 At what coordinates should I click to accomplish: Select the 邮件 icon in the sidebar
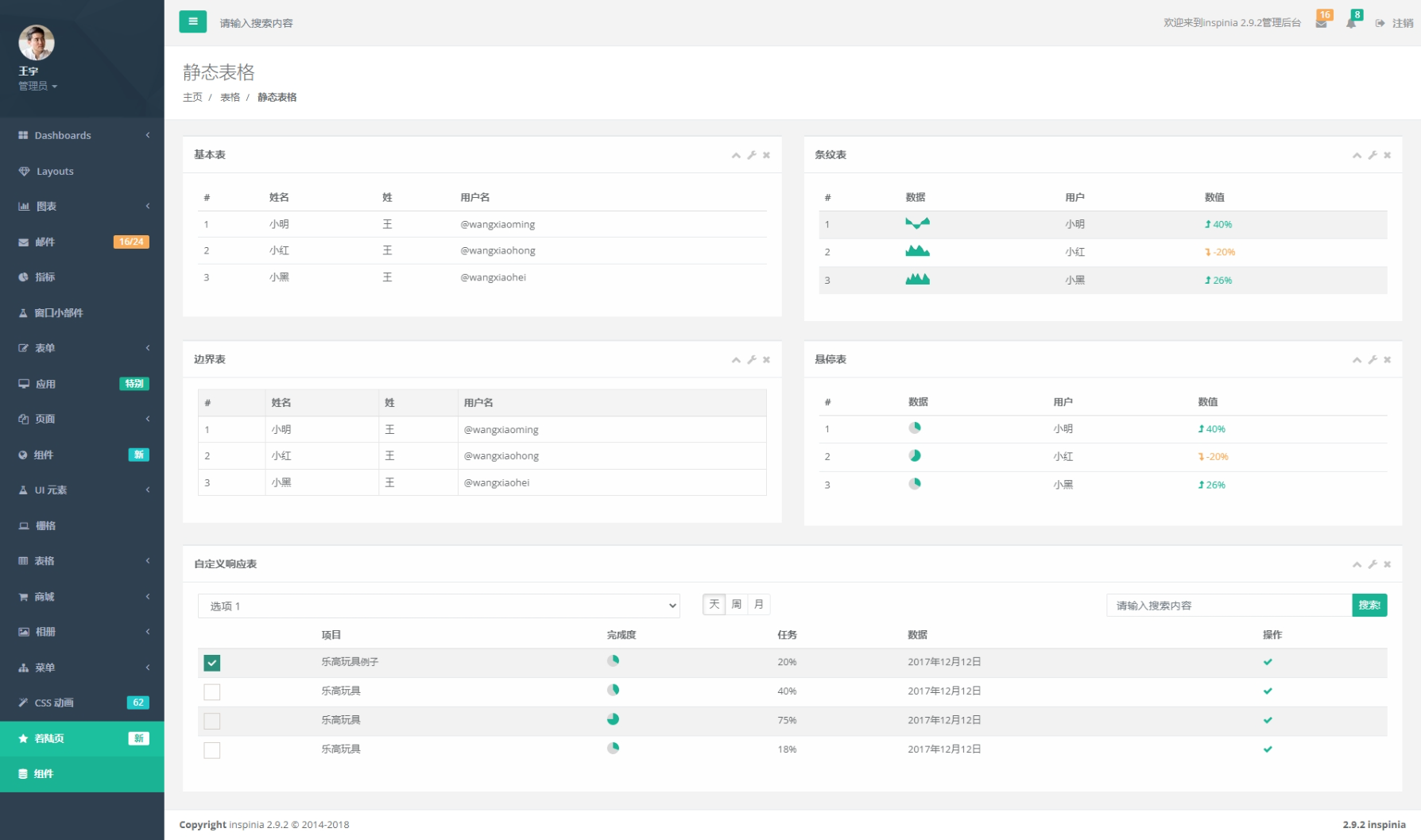point(23,242)
